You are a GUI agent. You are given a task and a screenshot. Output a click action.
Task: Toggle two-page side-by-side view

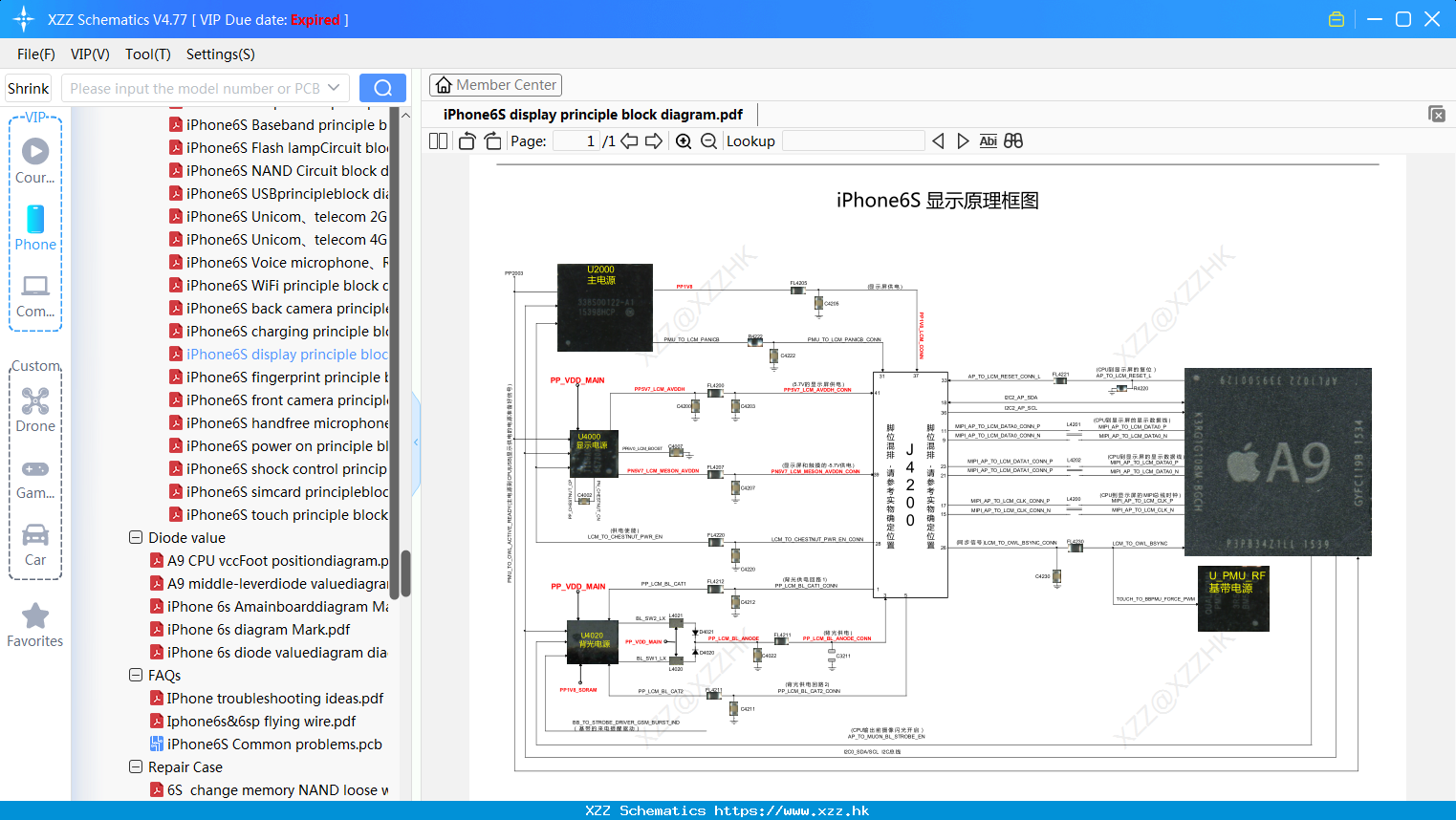pos(439,140)
